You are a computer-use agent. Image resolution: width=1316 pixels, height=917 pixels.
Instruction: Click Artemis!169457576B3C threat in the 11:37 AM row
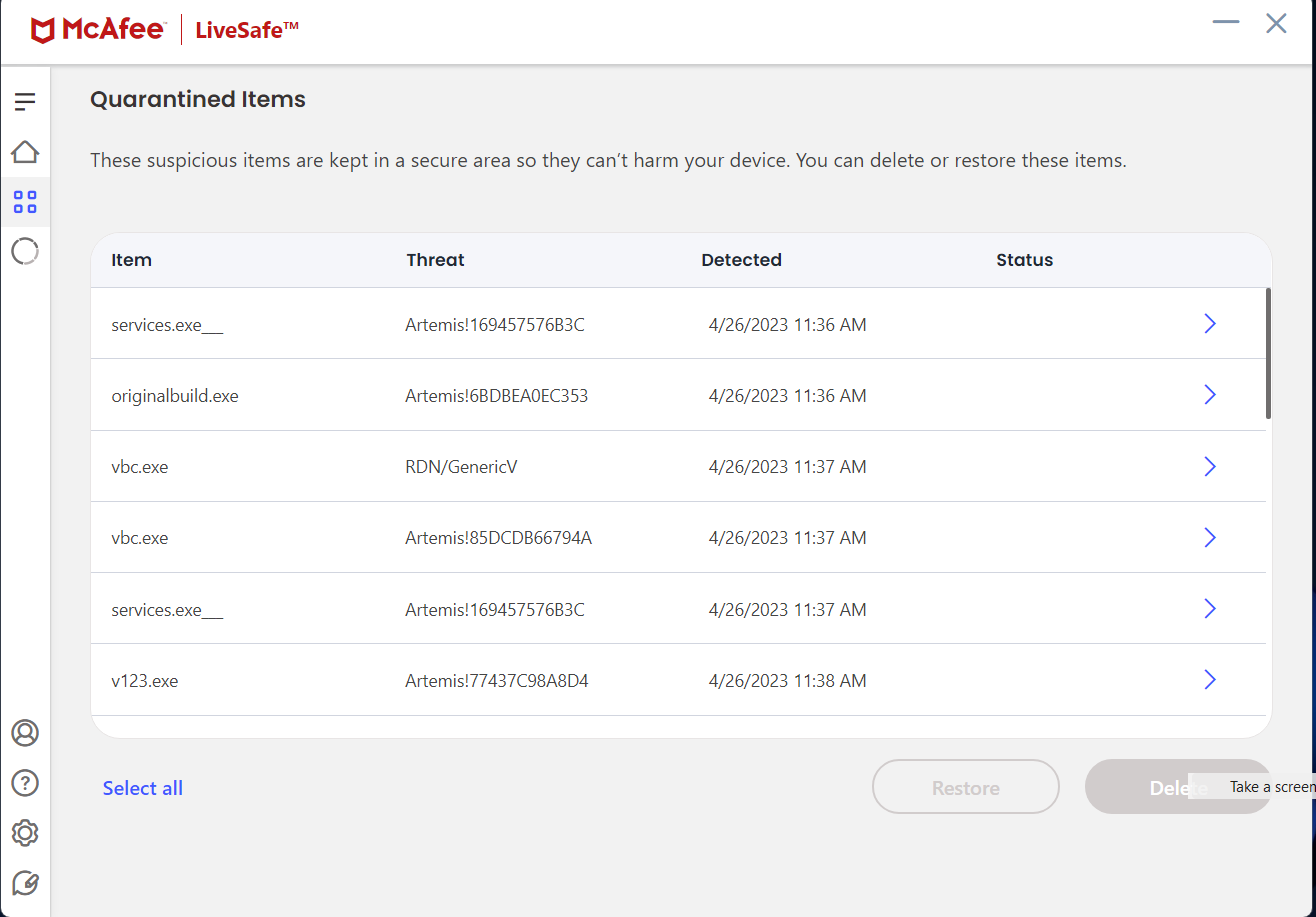(495, 610)
